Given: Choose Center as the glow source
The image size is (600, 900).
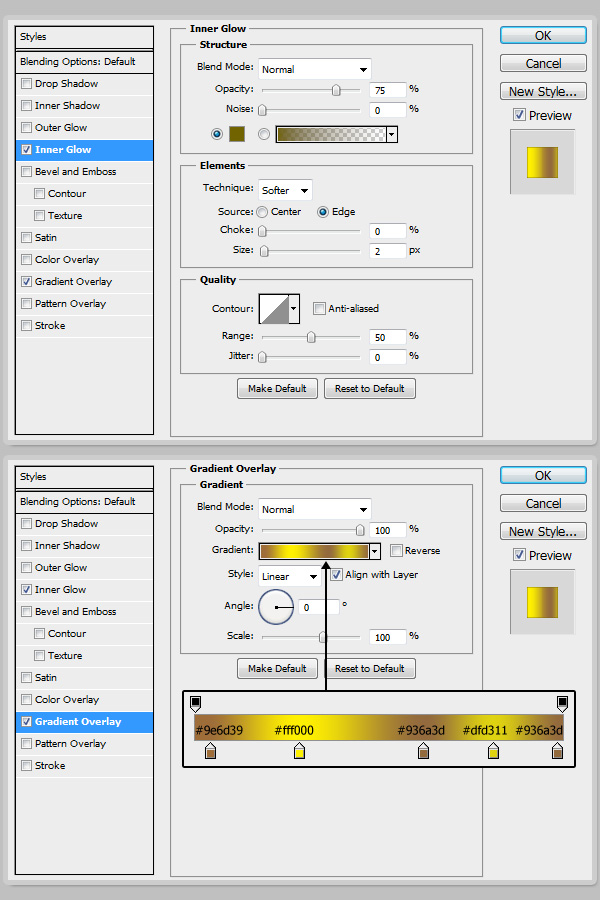Looking at the screenshot, I should pyautogui.click(x=262, y=212).
